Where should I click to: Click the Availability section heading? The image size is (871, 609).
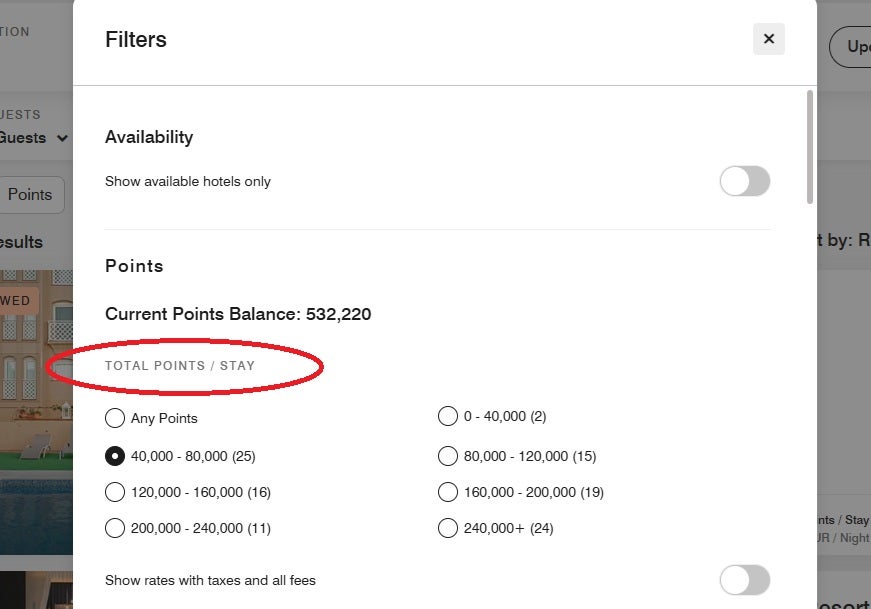click(149, 137)
